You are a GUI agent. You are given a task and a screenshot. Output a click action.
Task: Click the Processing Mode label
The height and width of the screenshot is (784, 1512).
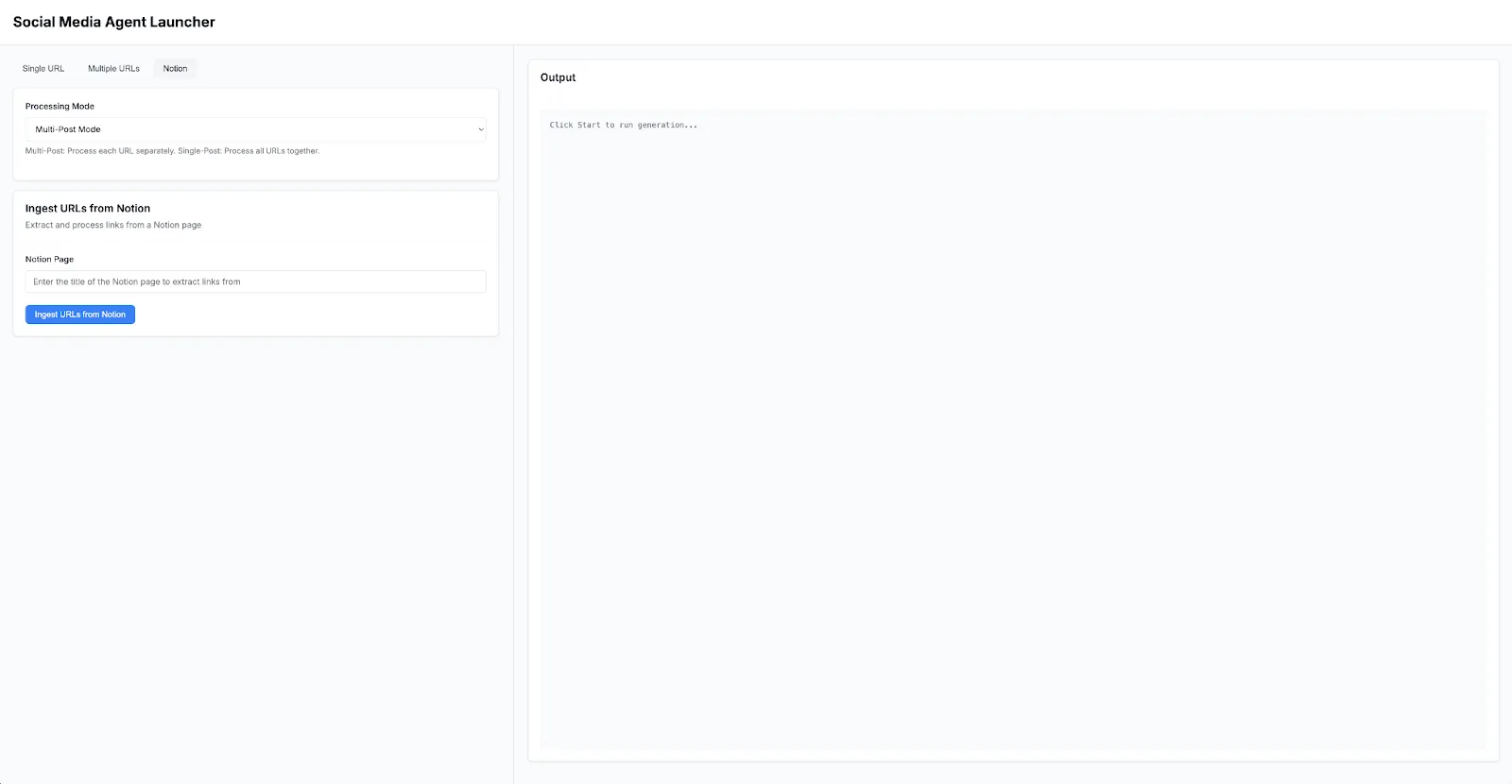[60, 107]
